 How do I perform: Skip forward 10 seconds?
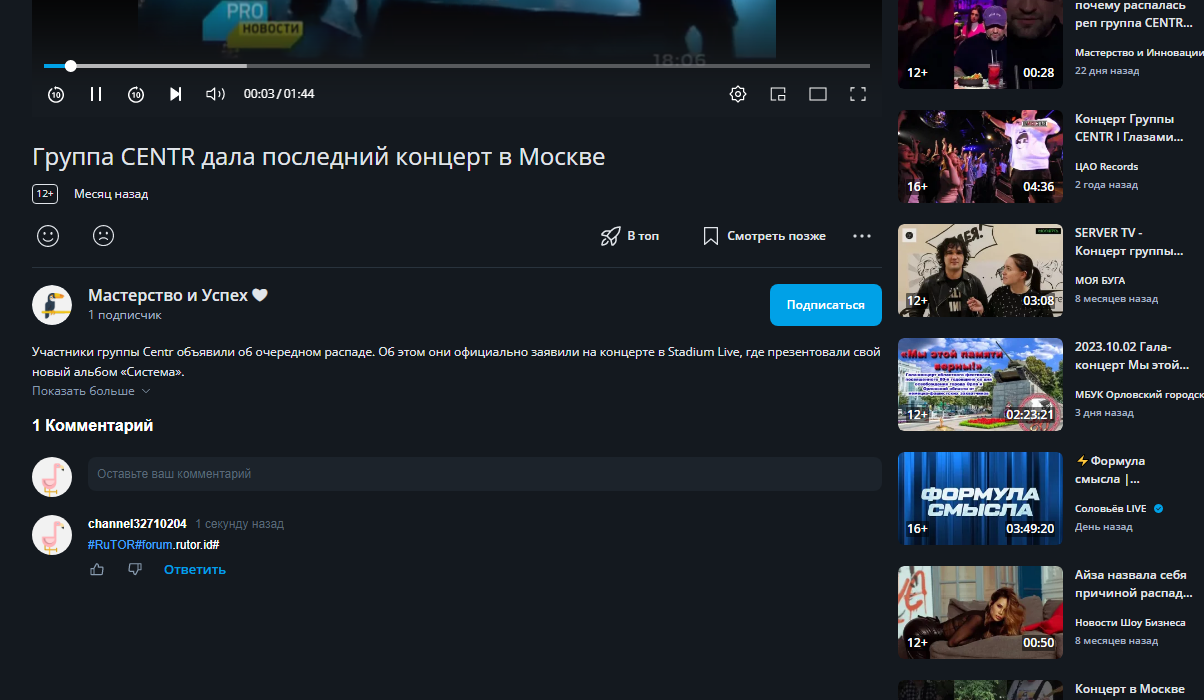[x=136, y=94]
